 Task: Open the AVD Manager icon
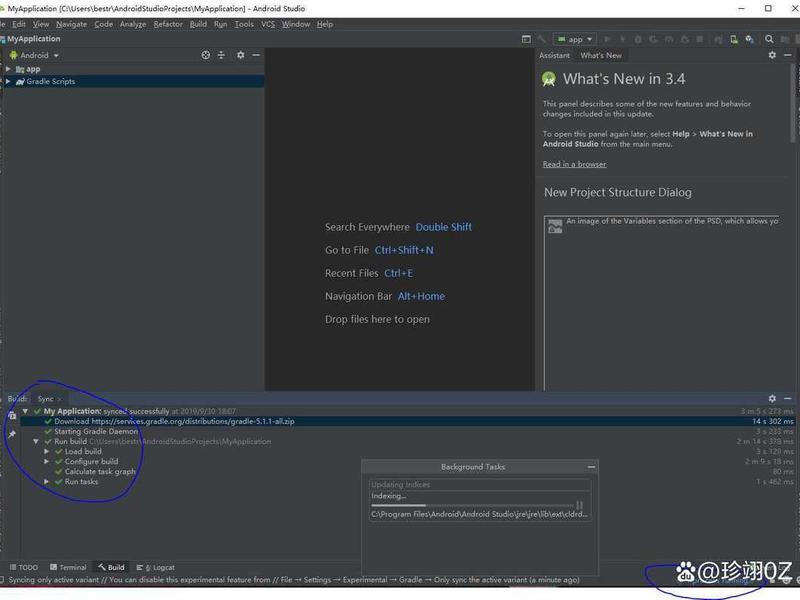point(734,39)
